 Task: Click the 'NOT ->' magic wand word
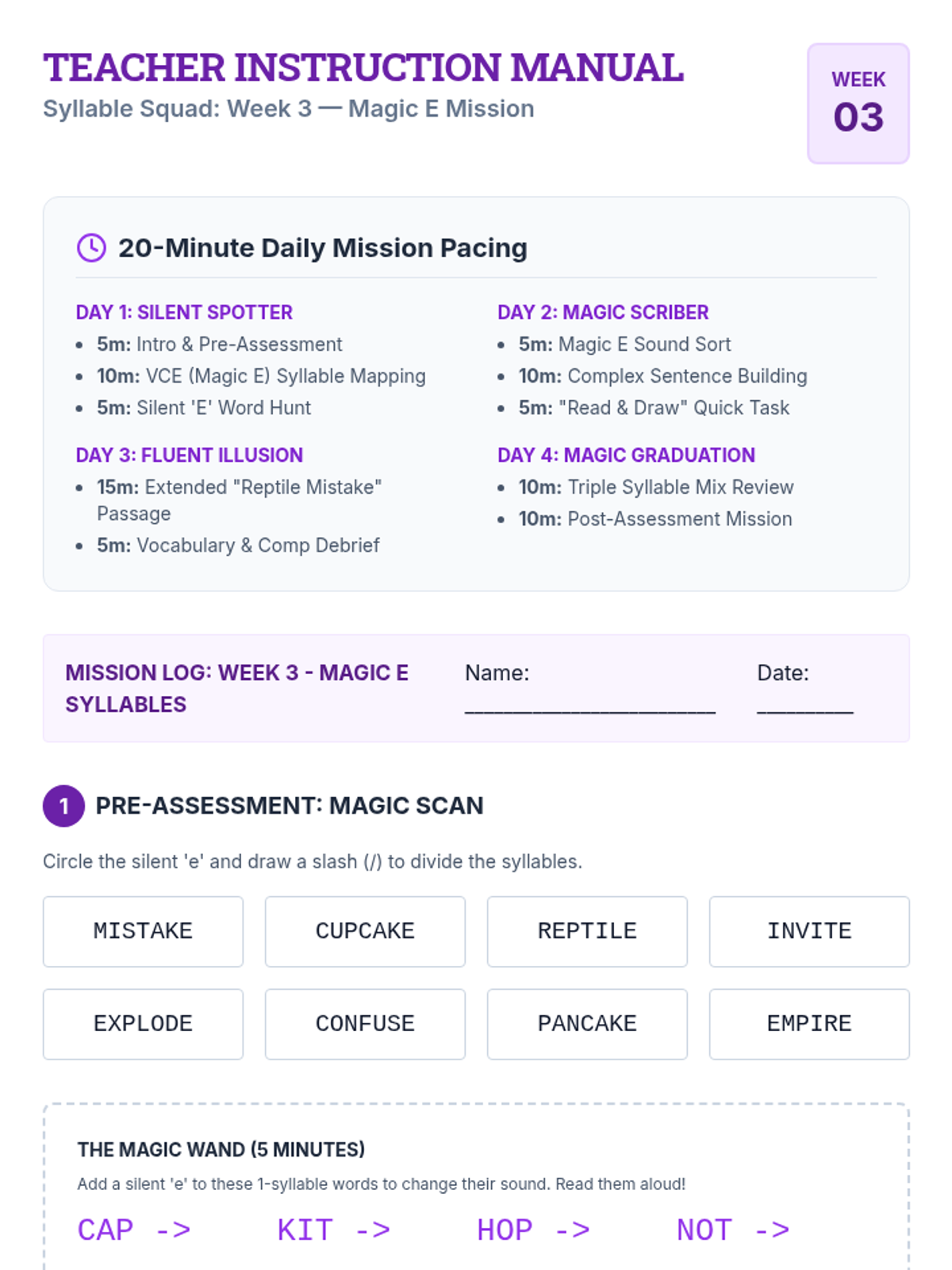pyautogui.click(x=733, y=1230)
